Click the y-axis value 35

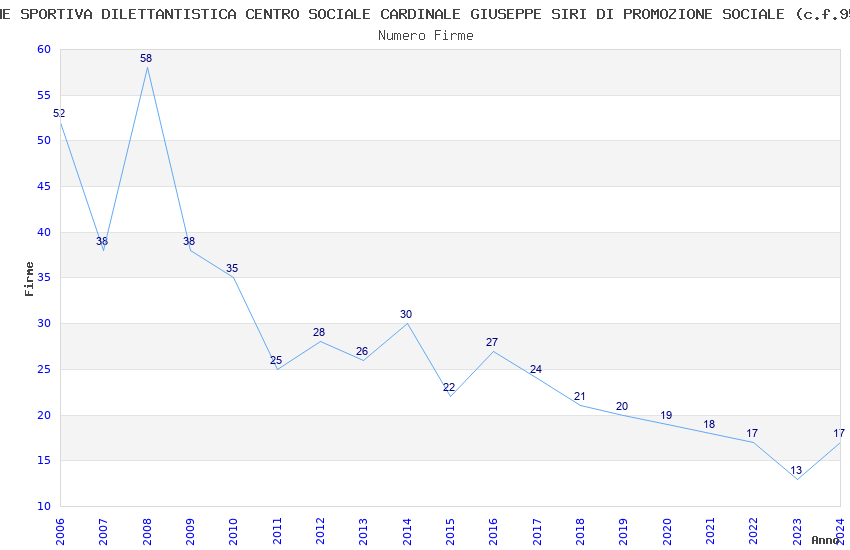click(x=44, y=277)
